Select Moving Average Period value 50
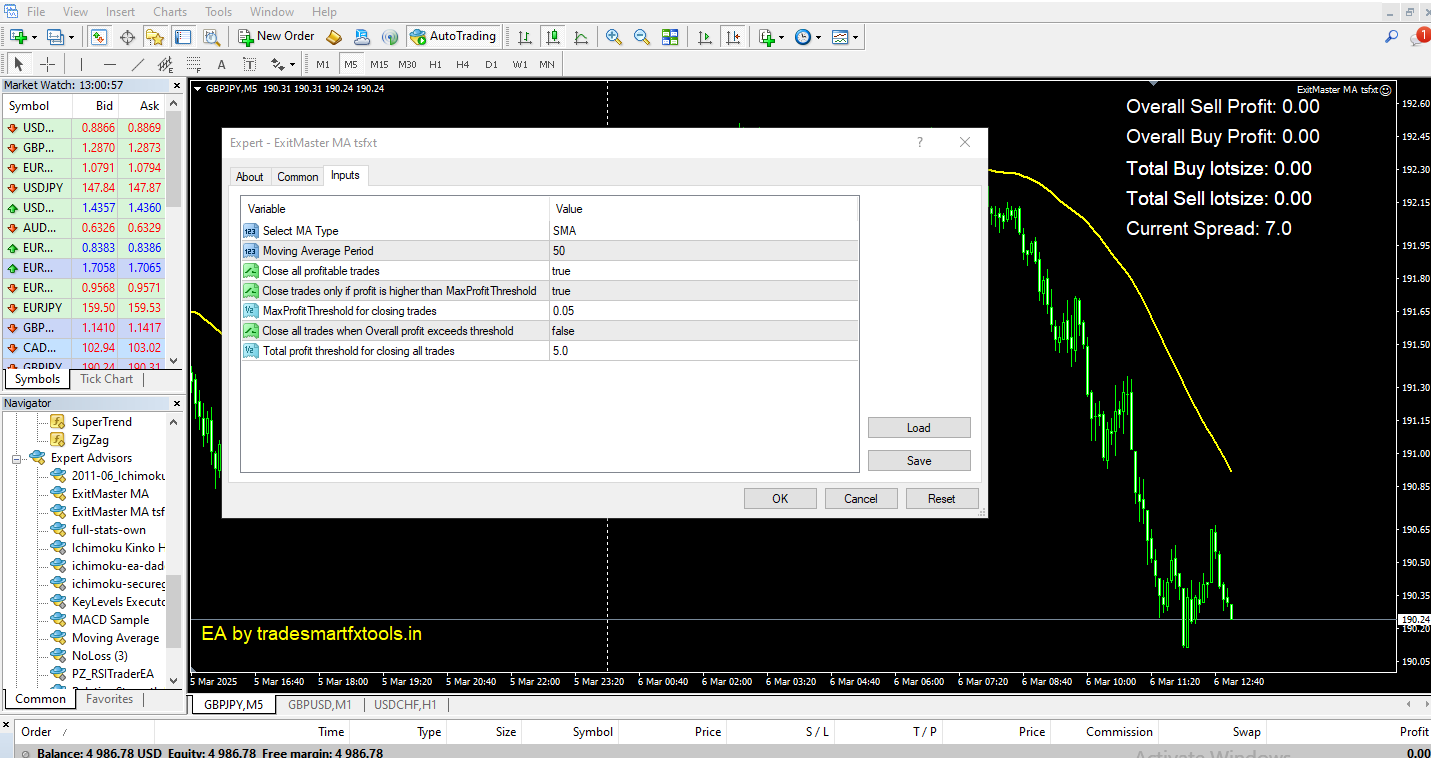This screenshot has height=758, width=1431. (x=704, y=251)
